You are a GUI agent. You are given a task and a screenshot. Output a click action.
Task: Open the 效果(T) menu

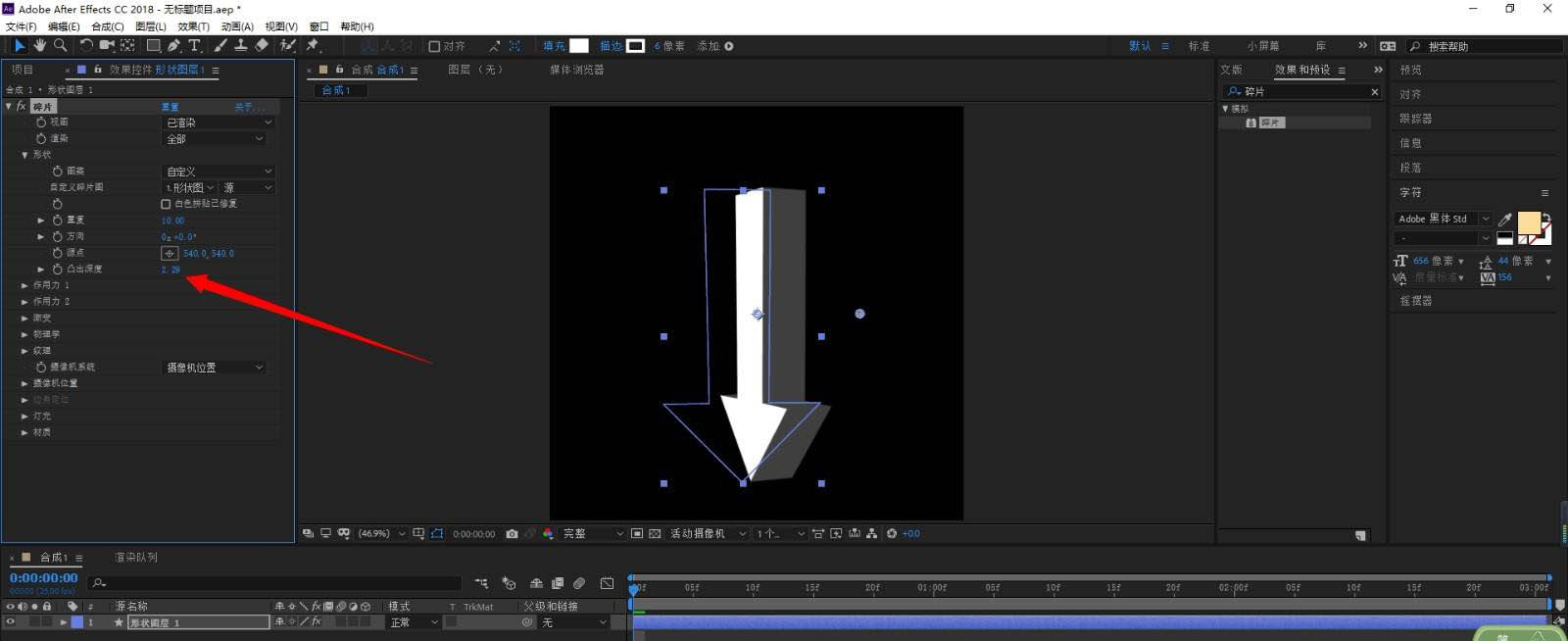(193, 26)
